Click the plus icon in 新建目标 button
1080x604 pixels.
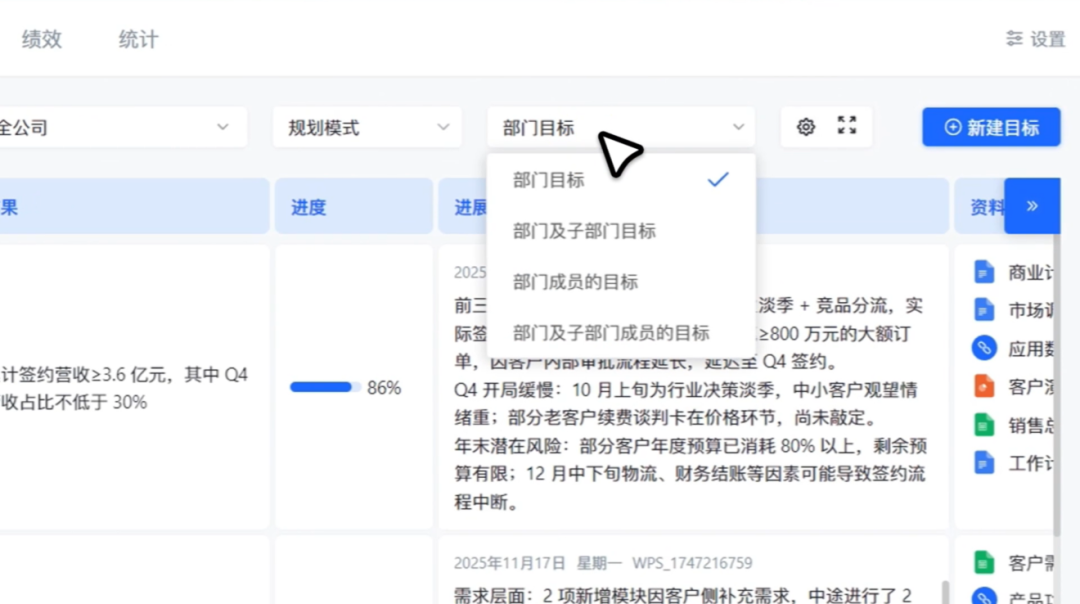(953, 127)
